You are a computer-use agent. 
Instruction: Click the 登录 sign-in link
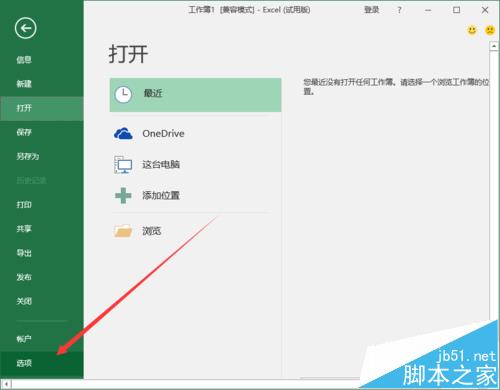tap(372, 10)
